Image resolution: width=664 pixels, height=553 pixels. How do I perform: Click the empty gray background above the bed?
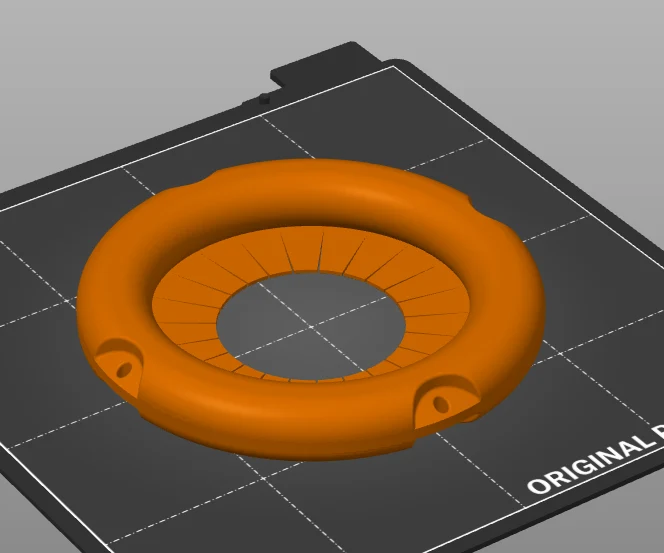coord(127,64)
